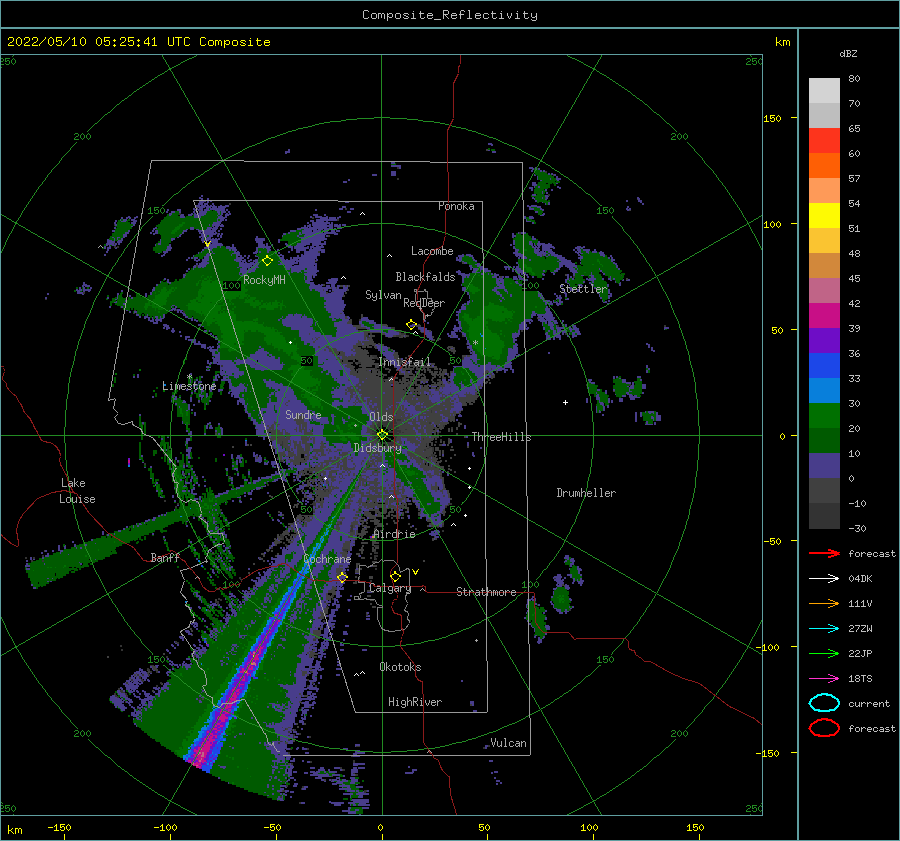Click the Sylvan label on map
This screenshot has width=900, height=841.
pos(383,295)
